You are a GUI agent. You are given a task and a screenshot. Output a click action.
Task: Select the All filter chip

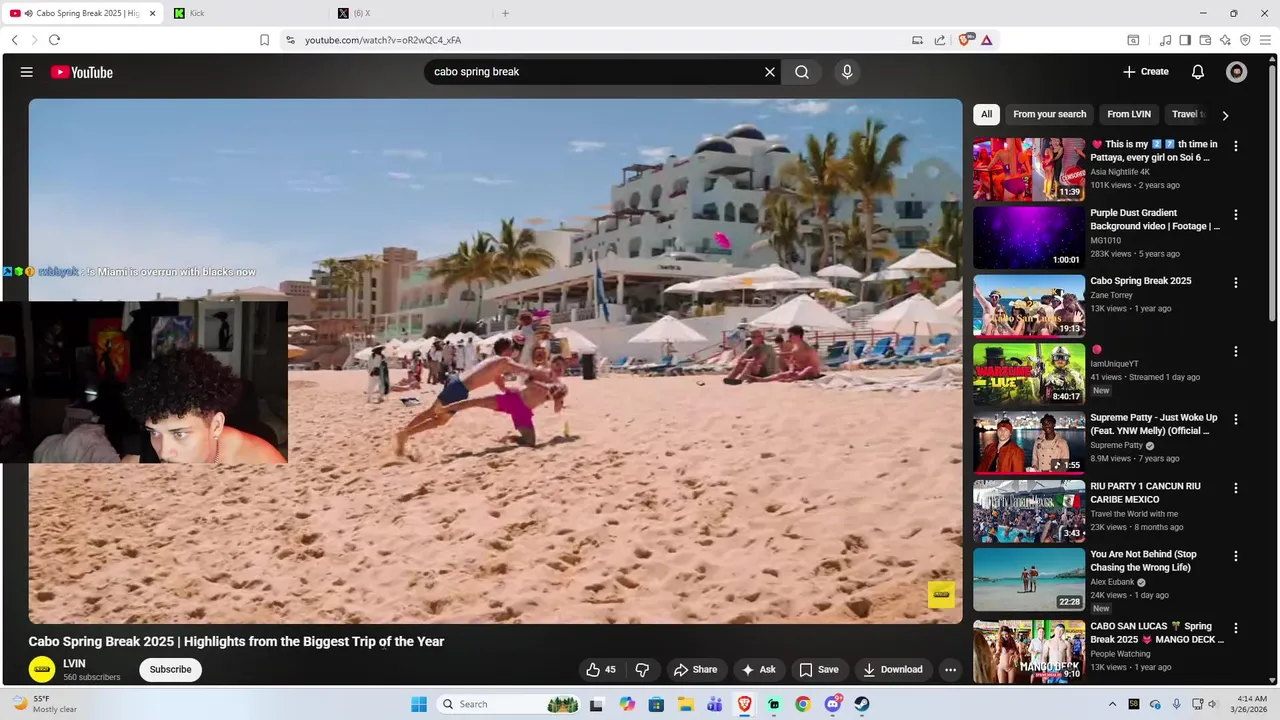click(x=986, y=114)
